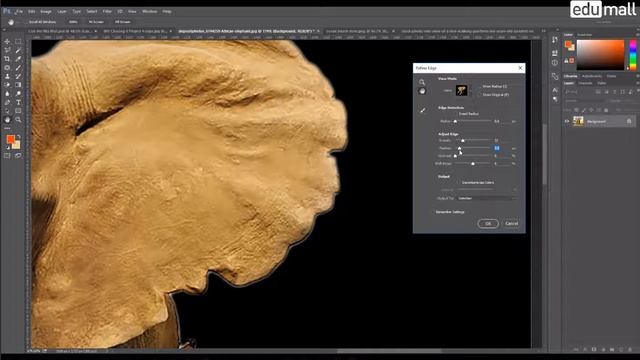Swap foreground and background colors
640x360 pixels.
click(x=18, y=137)
